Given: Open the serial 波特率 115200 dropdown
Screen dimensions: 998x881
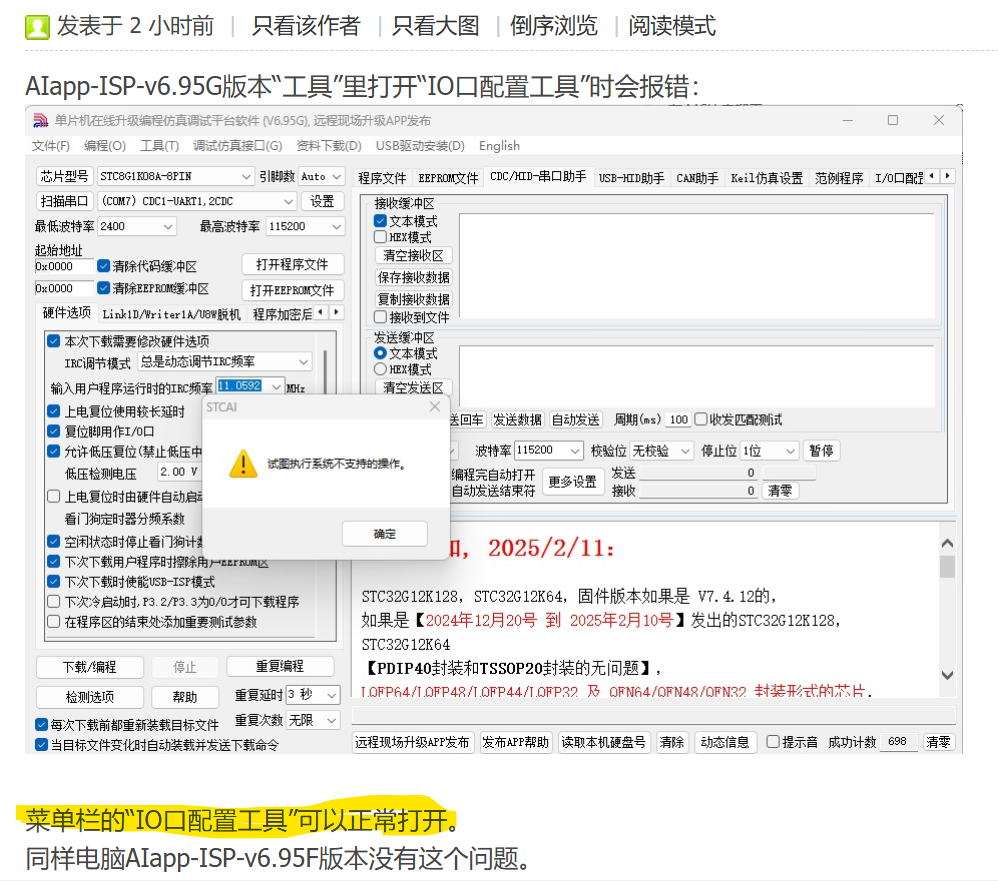Looking at the screenshot, I should (x=575, y=451).
